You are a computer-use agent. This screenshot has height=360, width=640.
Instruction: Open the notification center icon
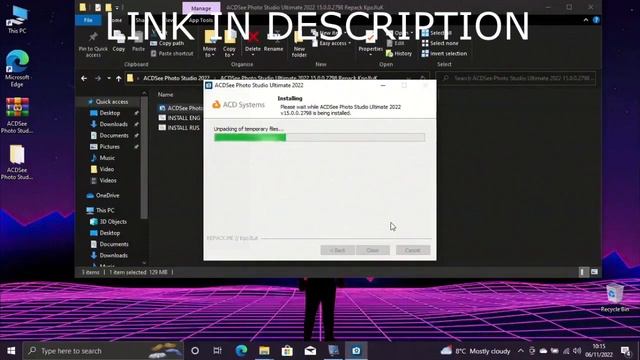(x=626, y=351)
